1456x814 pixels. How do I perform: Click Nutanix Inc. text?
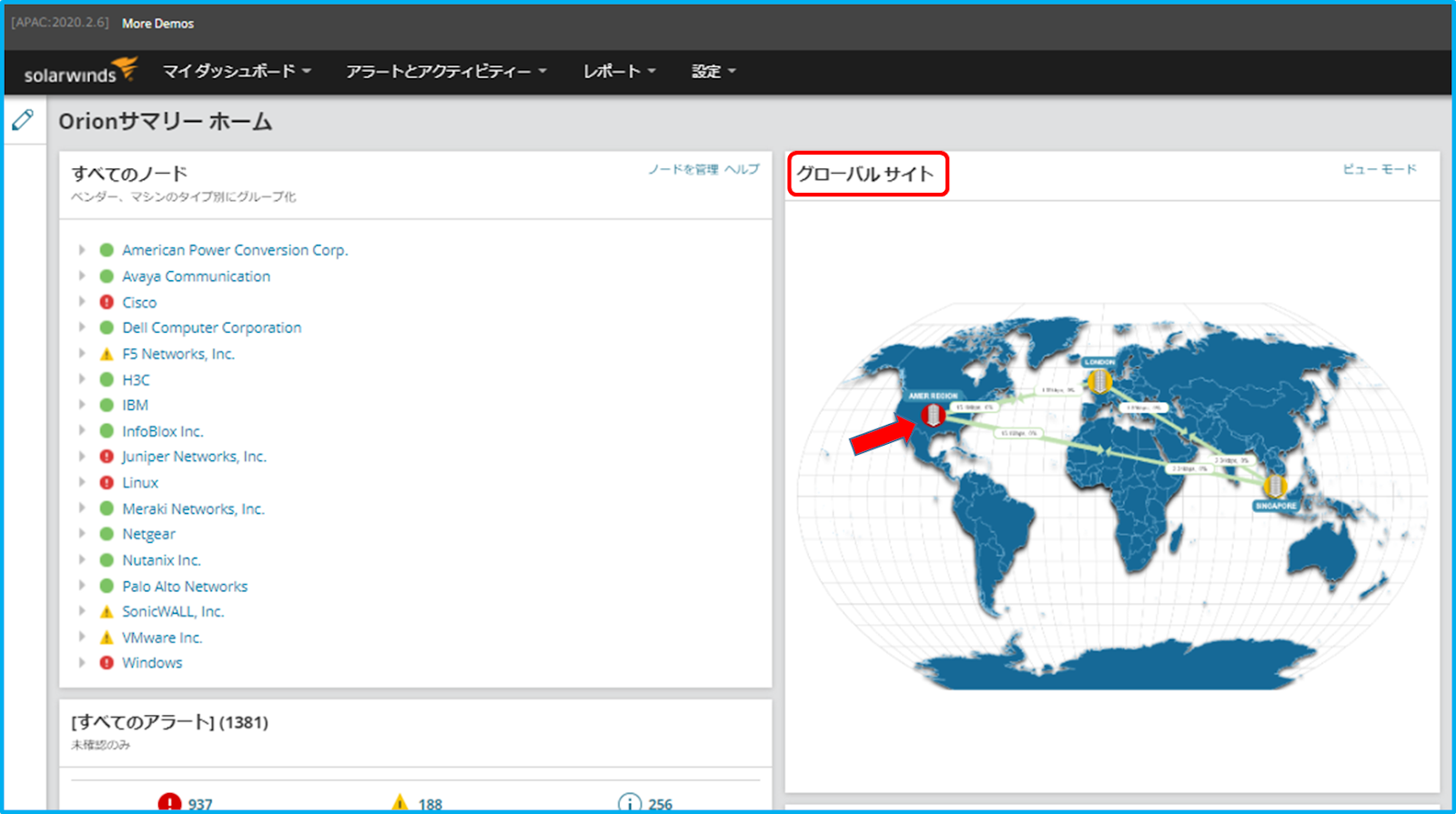tap(161, 560)
